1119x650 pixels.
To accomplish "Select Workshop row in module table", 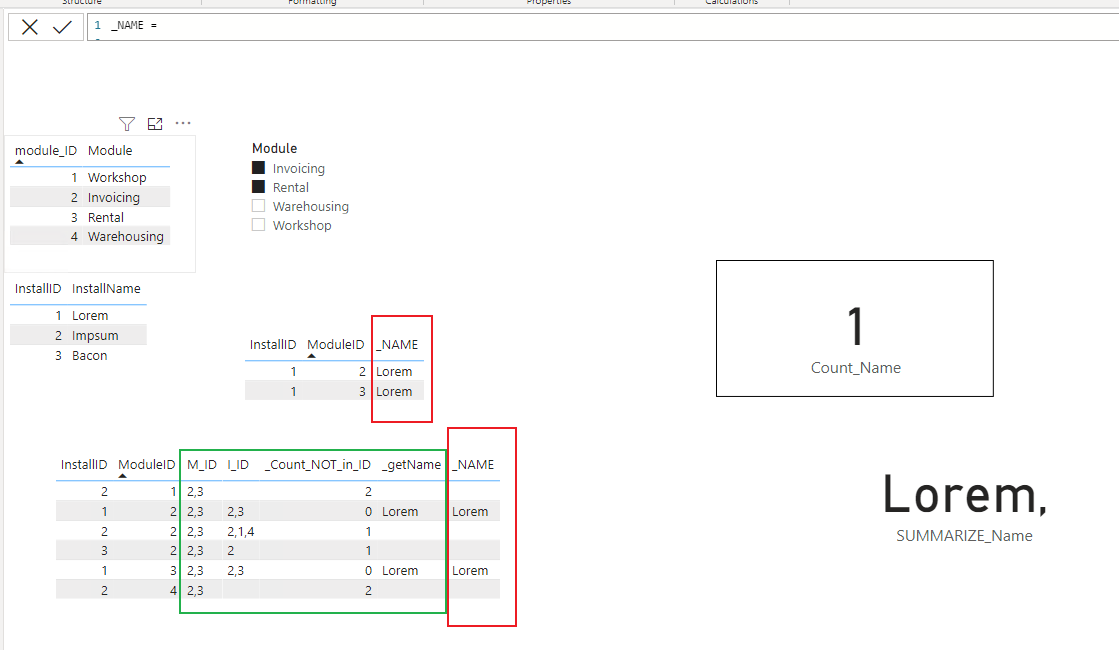I will 90,177.
